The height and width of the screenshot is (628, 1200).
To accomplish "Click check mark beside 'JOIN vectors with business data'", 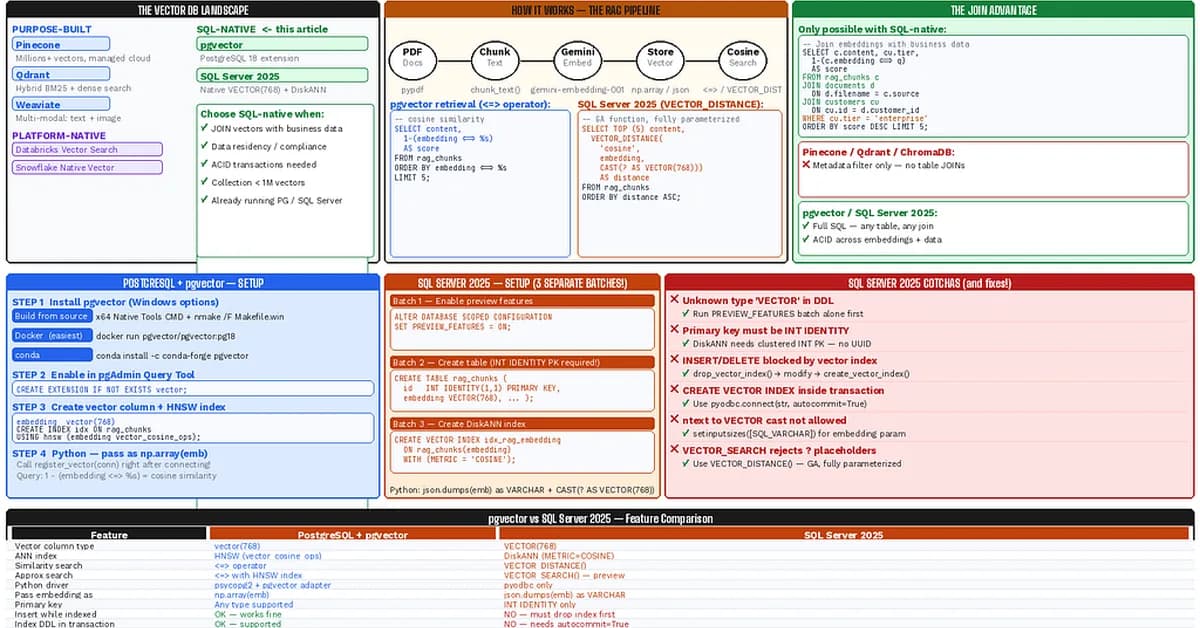I will pyautogui.click(x=204, y=128).
